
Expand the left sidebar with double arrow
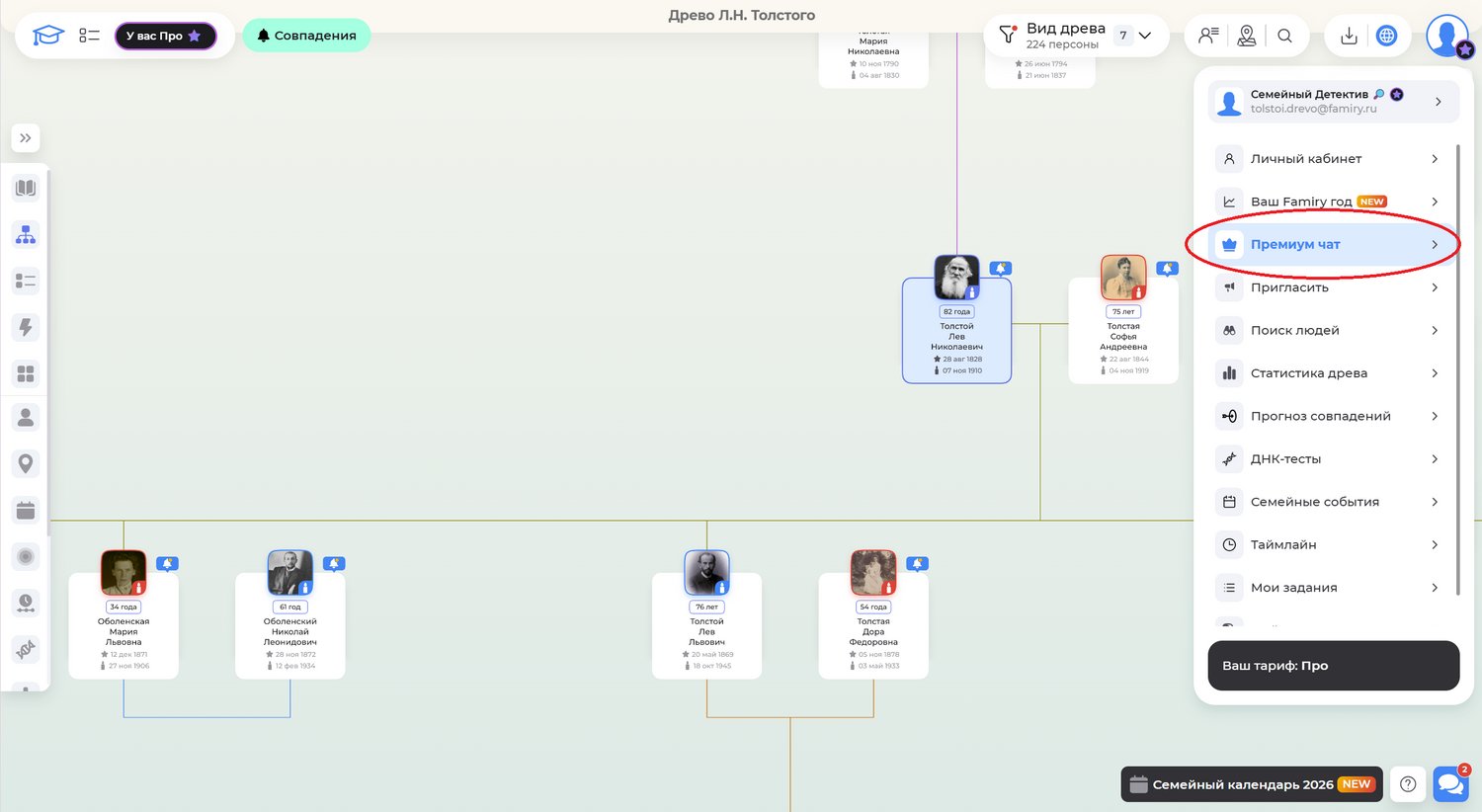[26, 138]
